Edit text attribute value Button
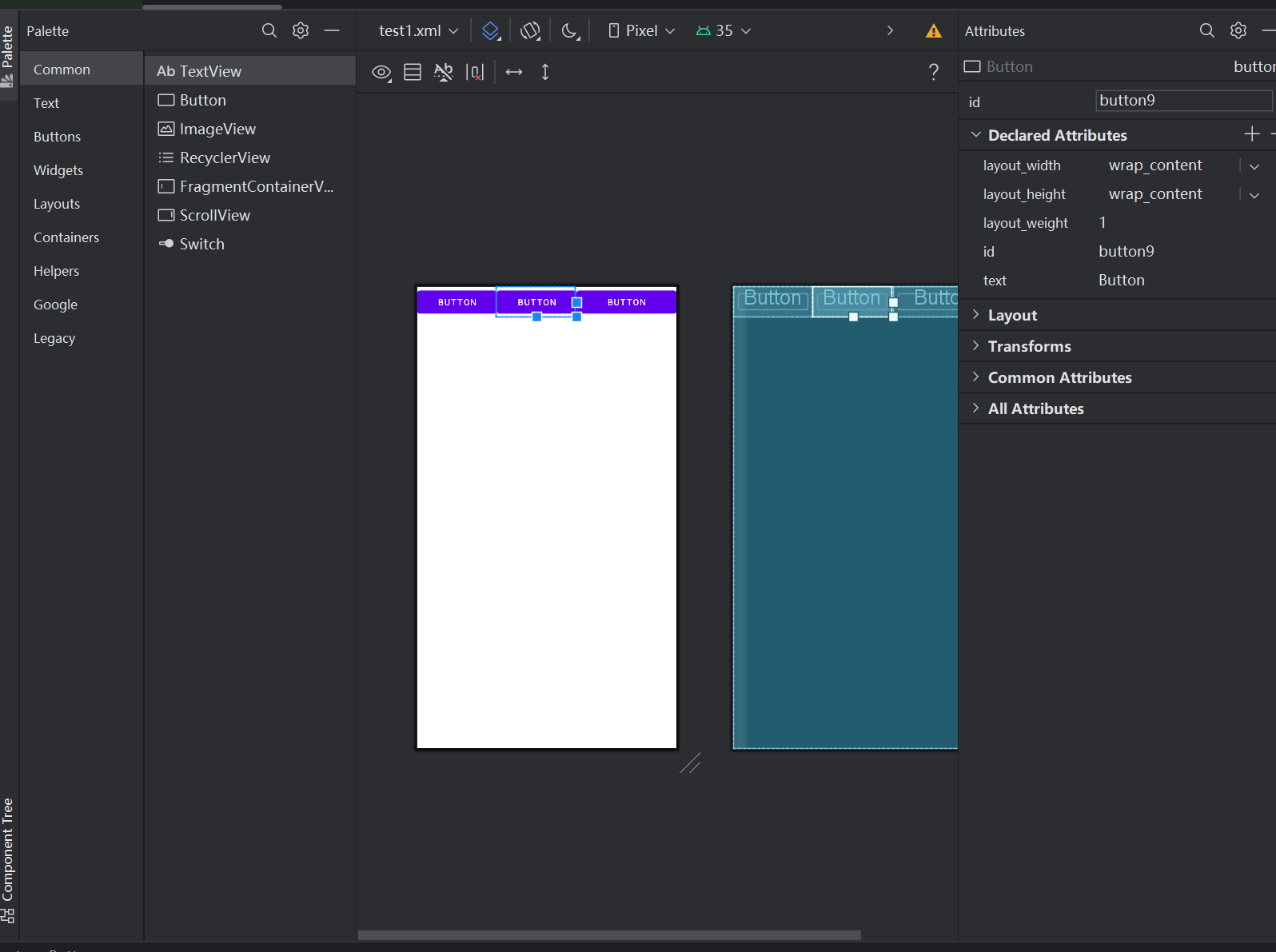 click(1122, 281)
